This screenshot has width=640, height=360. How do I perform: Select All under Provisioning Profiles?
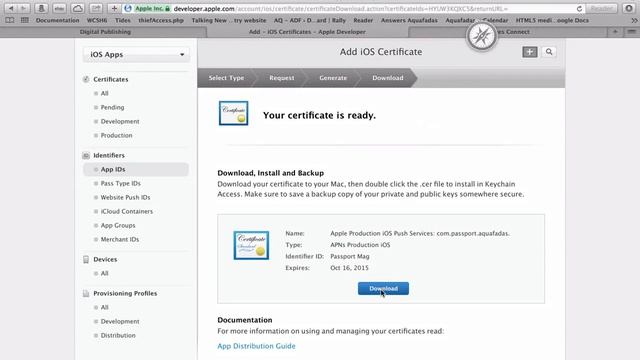point(104,307)
